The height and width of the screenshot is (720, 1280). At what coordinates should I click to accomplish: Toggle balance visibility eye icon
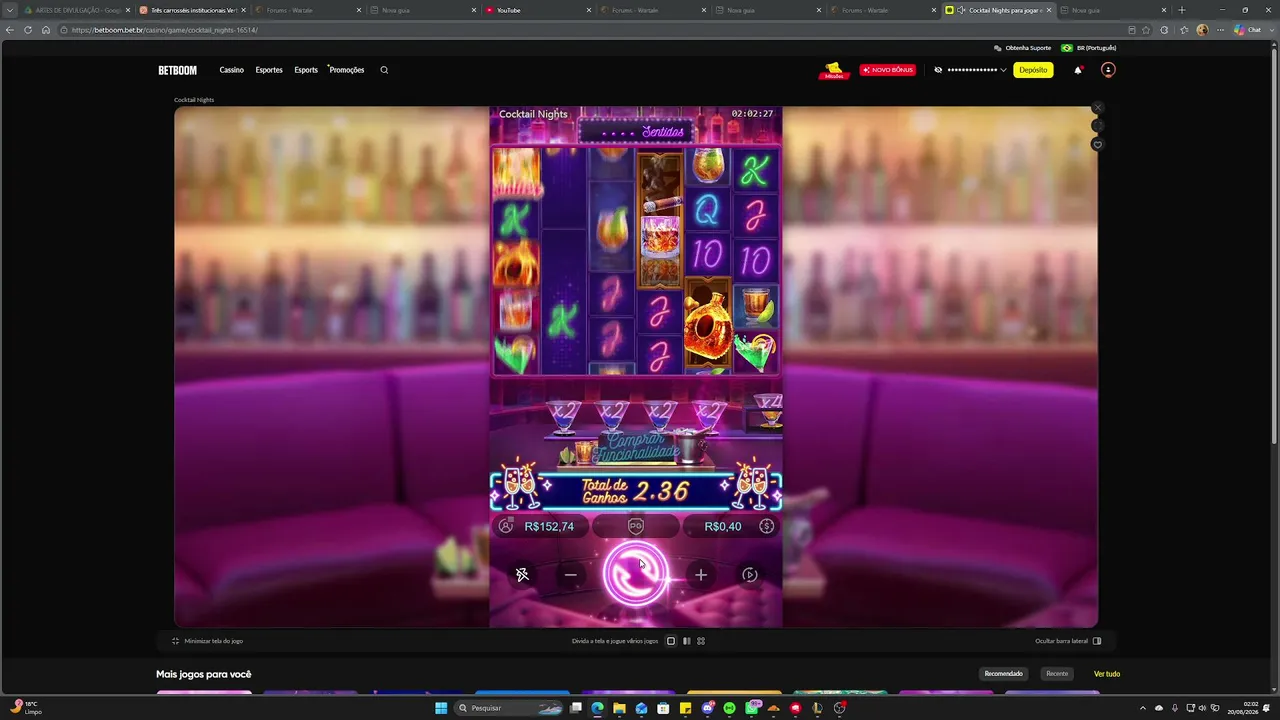[x=938, y=70]
